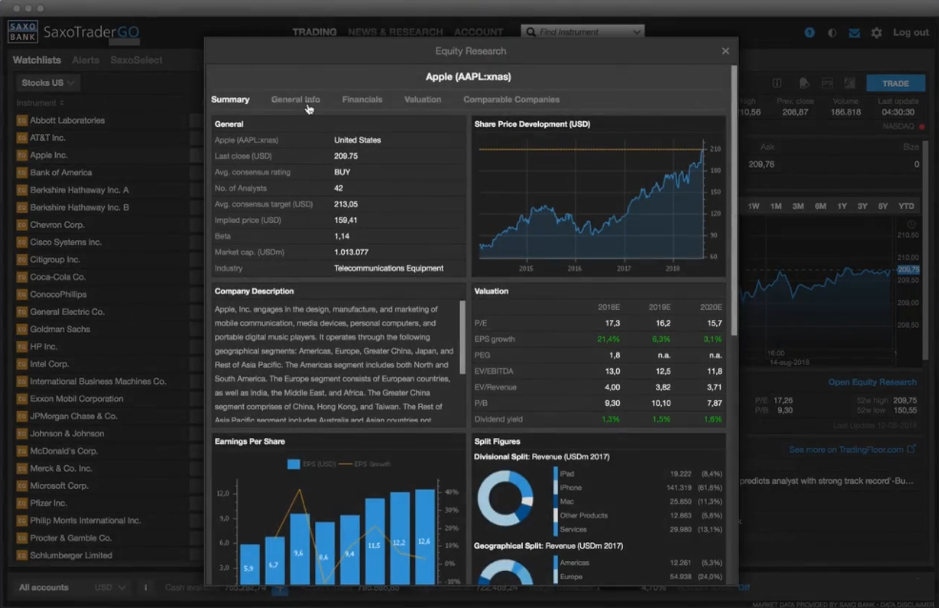
Task: Click the icon beside Coca-Cola Co.
Action: (x=22, y=277)
